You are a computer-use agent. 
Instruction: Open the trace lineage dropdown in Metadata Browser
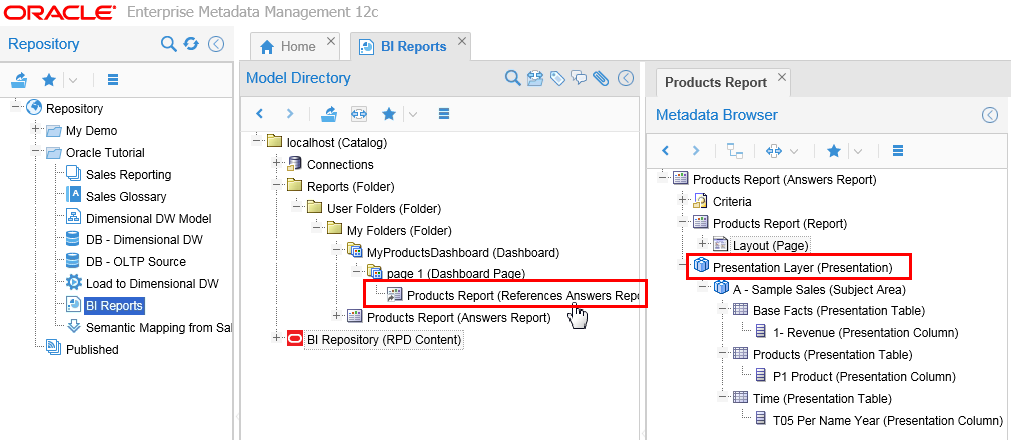(794, 151)
